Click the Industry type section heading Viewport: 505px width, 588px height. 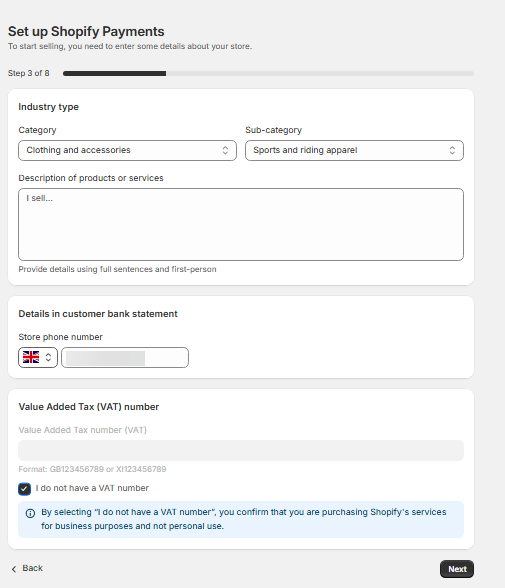[x=48, y=107]
